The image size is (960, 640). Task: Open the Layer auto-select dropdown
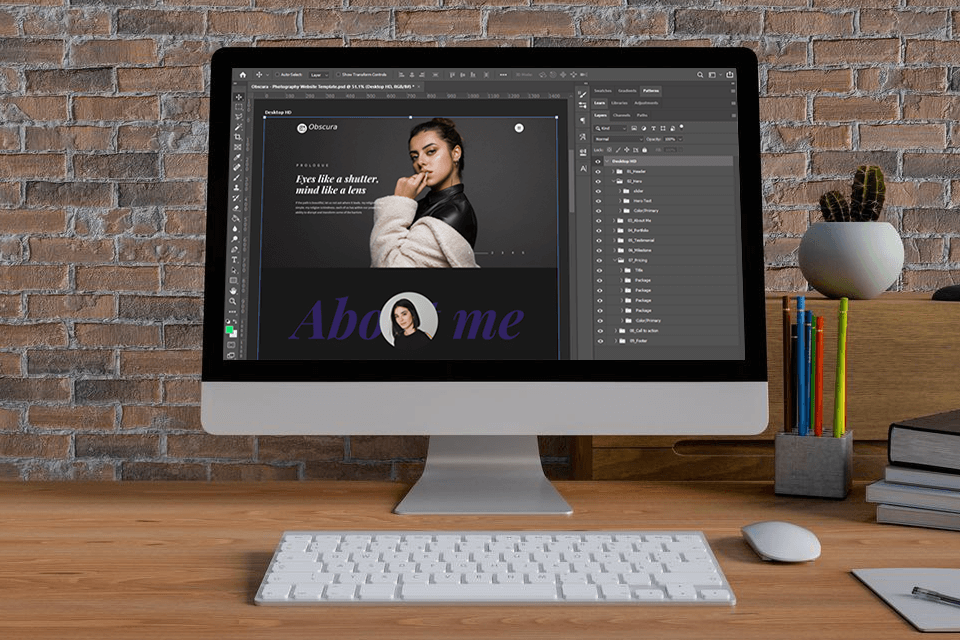(318, 75)
